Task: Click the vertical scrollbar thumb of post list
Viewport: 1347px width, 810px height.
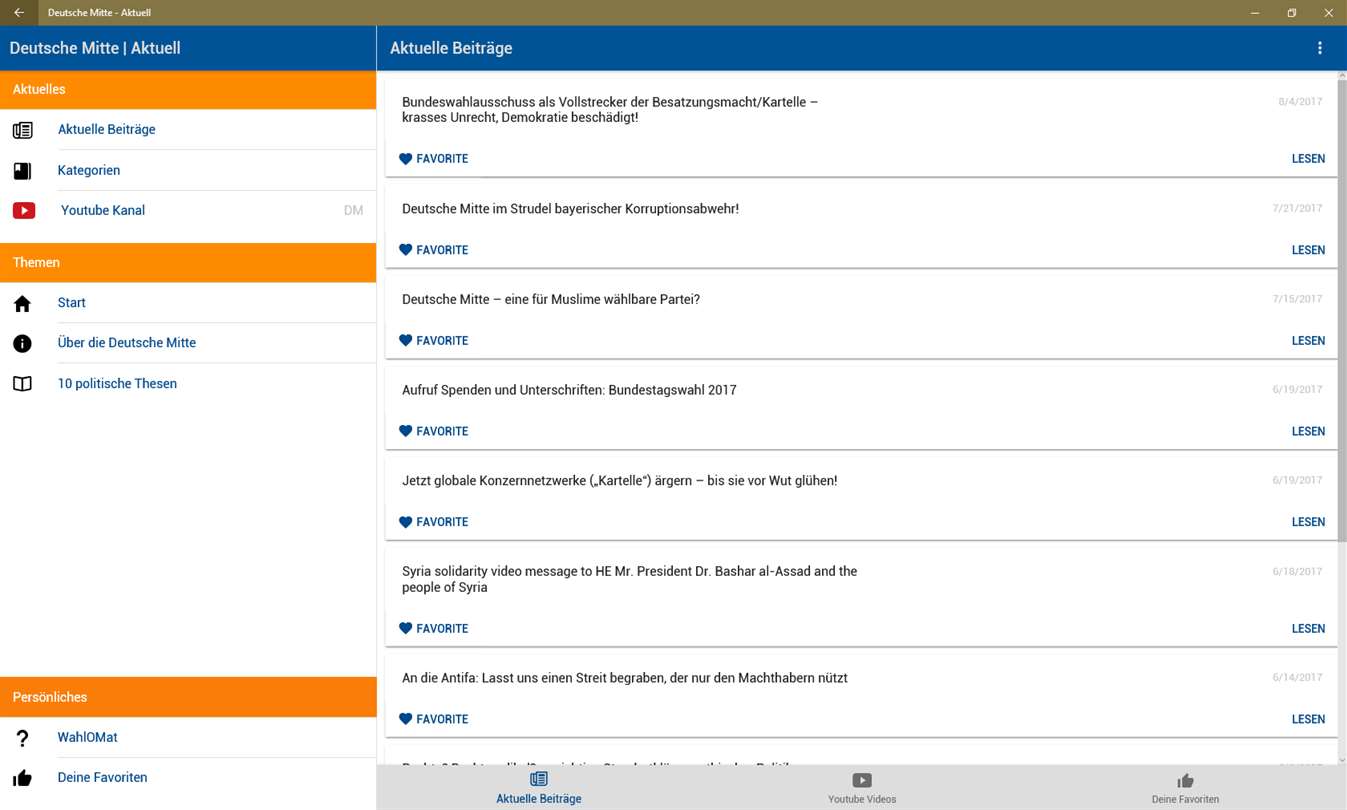Action: point(1342,310)
